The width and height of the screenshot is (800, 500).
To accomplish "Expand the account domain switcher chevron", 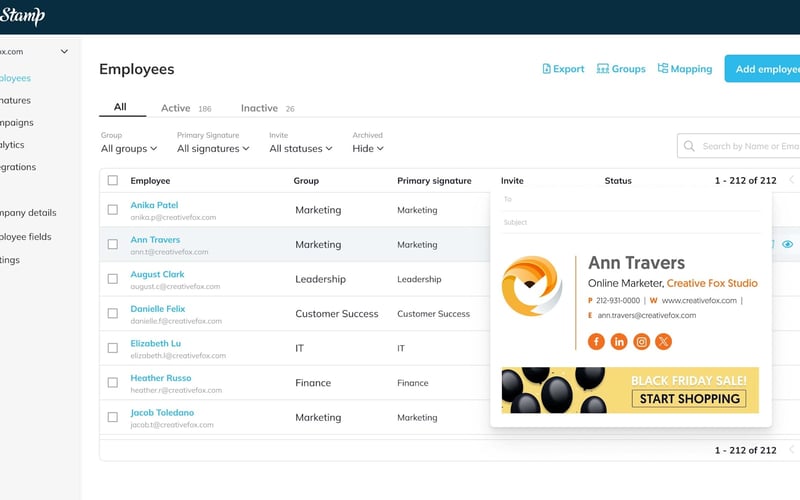I will [64, 52].
